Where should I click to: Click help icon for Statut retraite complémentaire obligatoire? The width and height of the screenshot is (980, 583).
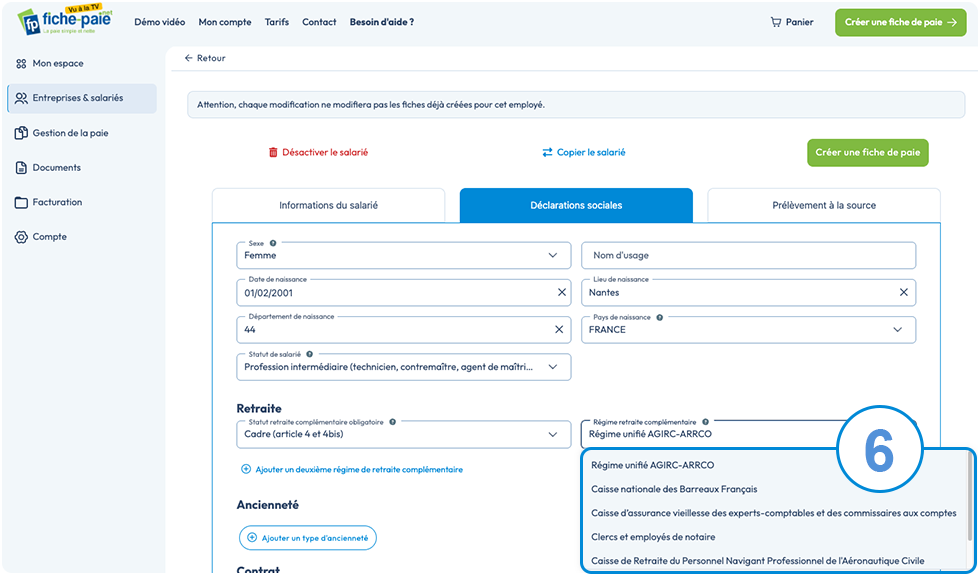pyautogui.click(x=392, y=422)
